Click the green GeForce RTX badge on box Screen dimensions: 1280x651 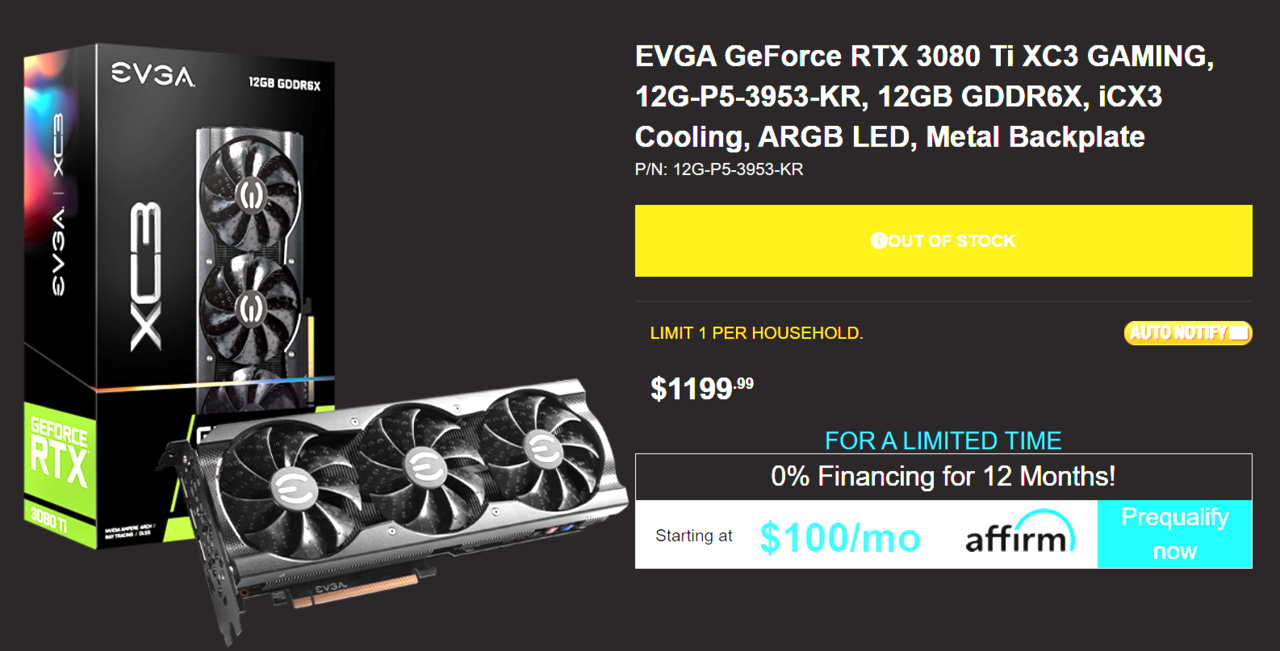point(59,460)
